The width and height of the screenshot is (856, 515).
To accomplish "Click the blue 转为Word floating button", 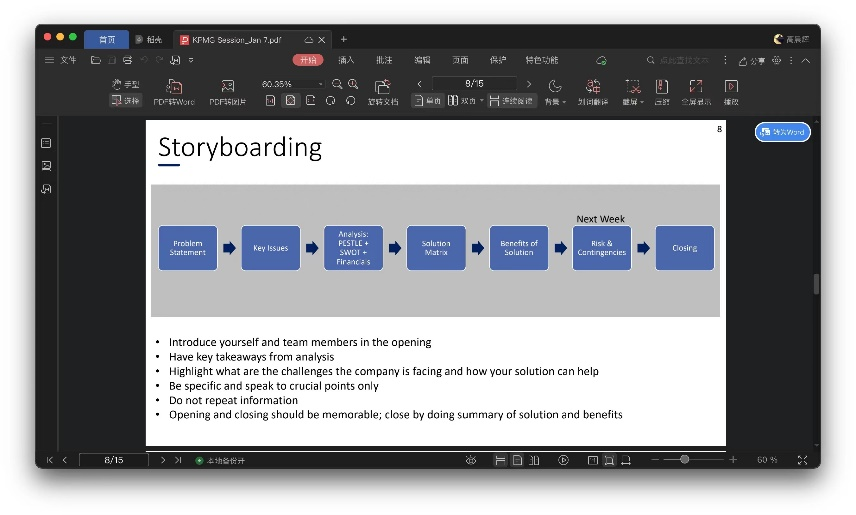I will coord(782,132).
